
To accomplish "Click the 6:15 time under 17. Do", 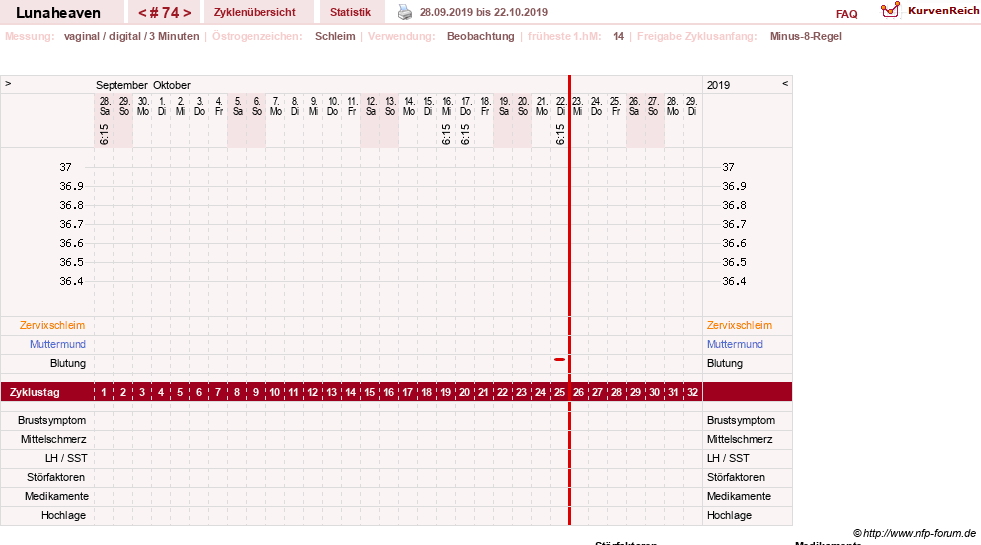I will (465, 134).
